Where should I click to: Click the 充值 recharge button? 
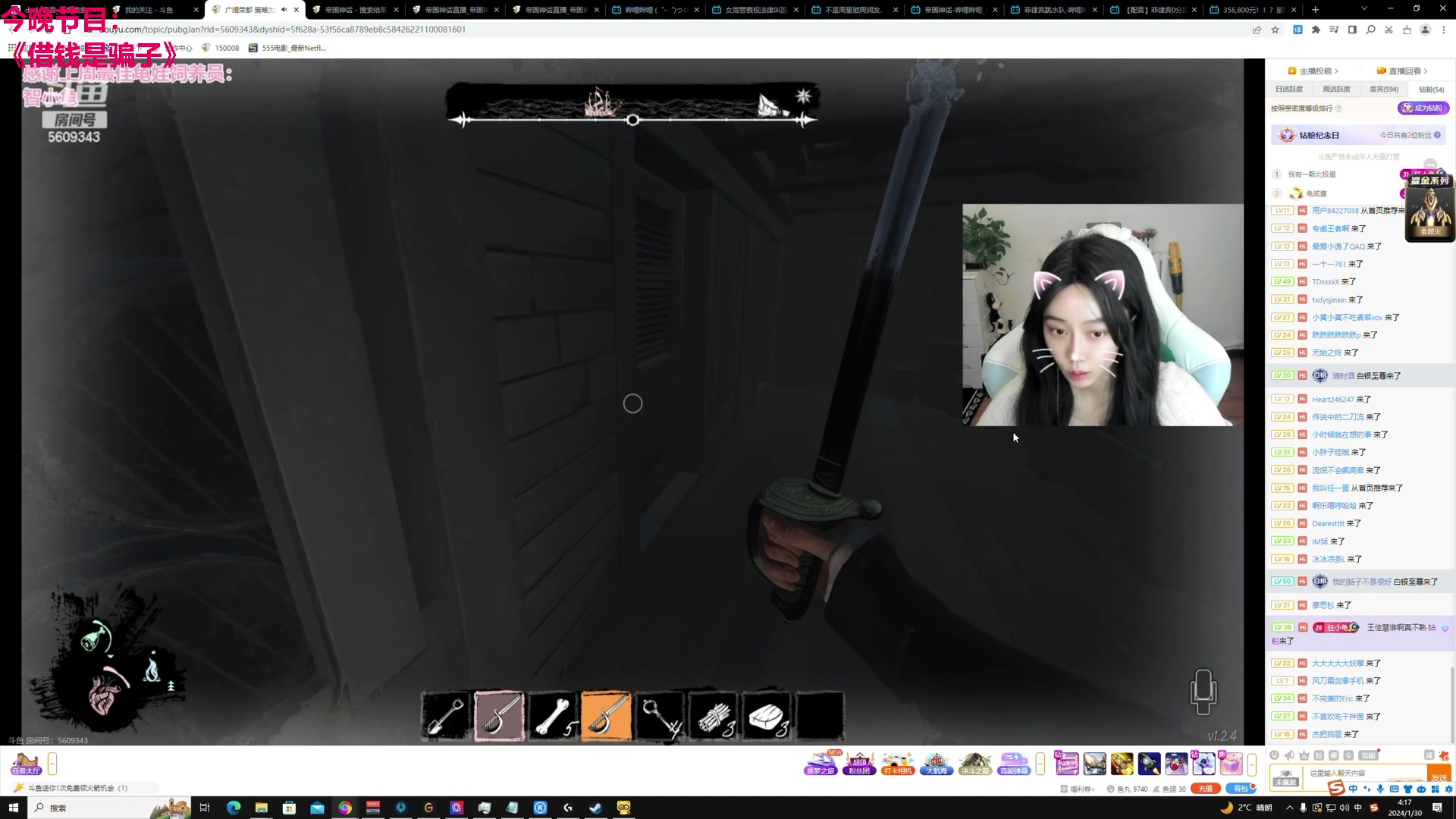tap(1205, 789)
